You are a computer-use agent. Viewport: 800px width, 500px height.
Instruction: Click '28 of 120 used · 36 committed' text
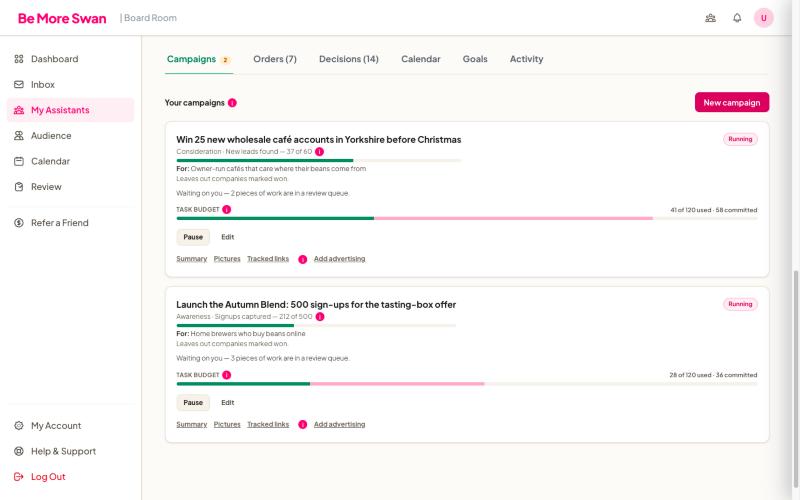pyautogui.click(x=713, y=375)
